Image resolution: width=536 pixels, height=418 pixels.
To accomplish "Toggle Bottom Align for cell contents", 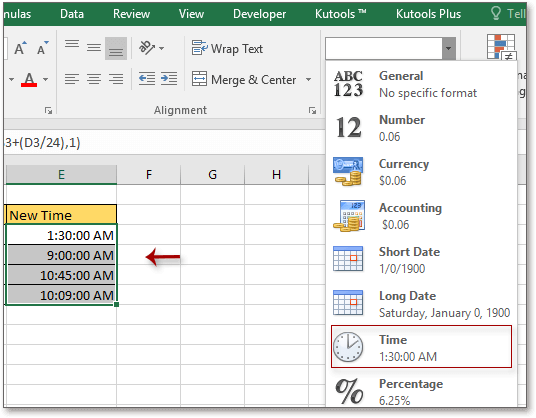I will click(x=116, y=49).
